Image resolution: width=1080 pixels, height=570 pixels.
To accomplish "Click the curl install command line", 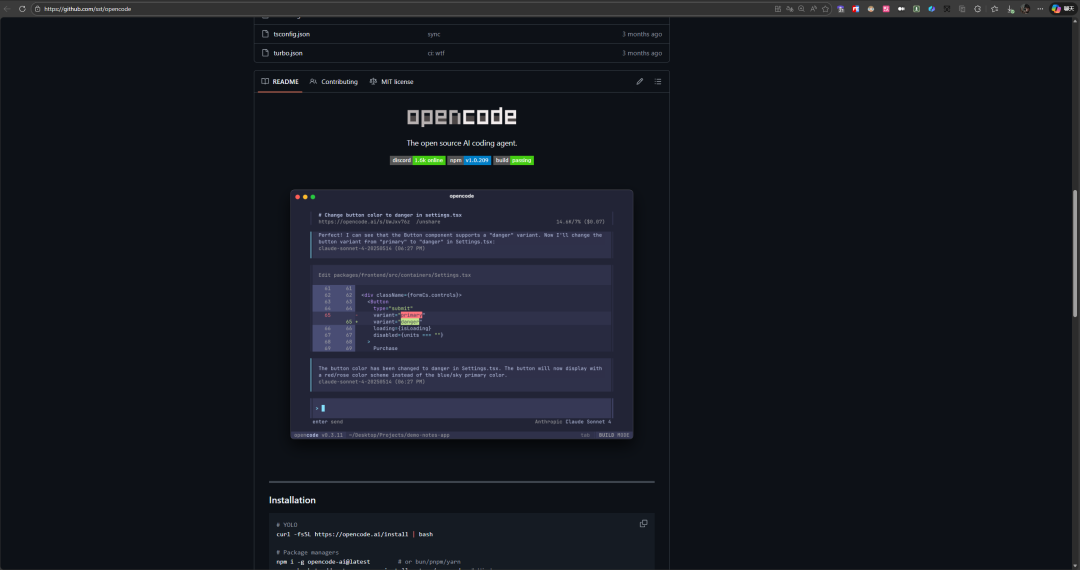I will point(355,534).
